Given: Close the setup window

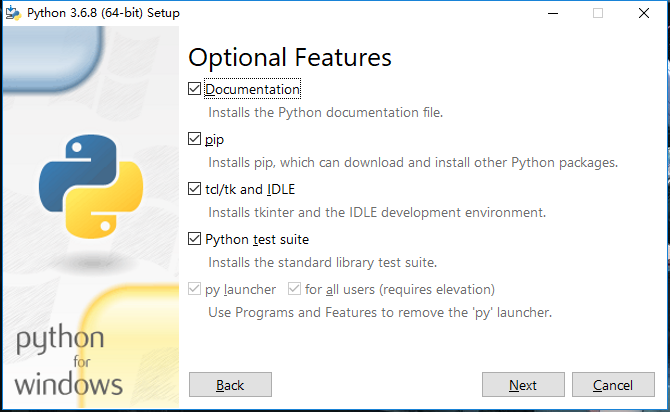Looking at the screenshot, I should pyautogui.click(x=645, y=13).
